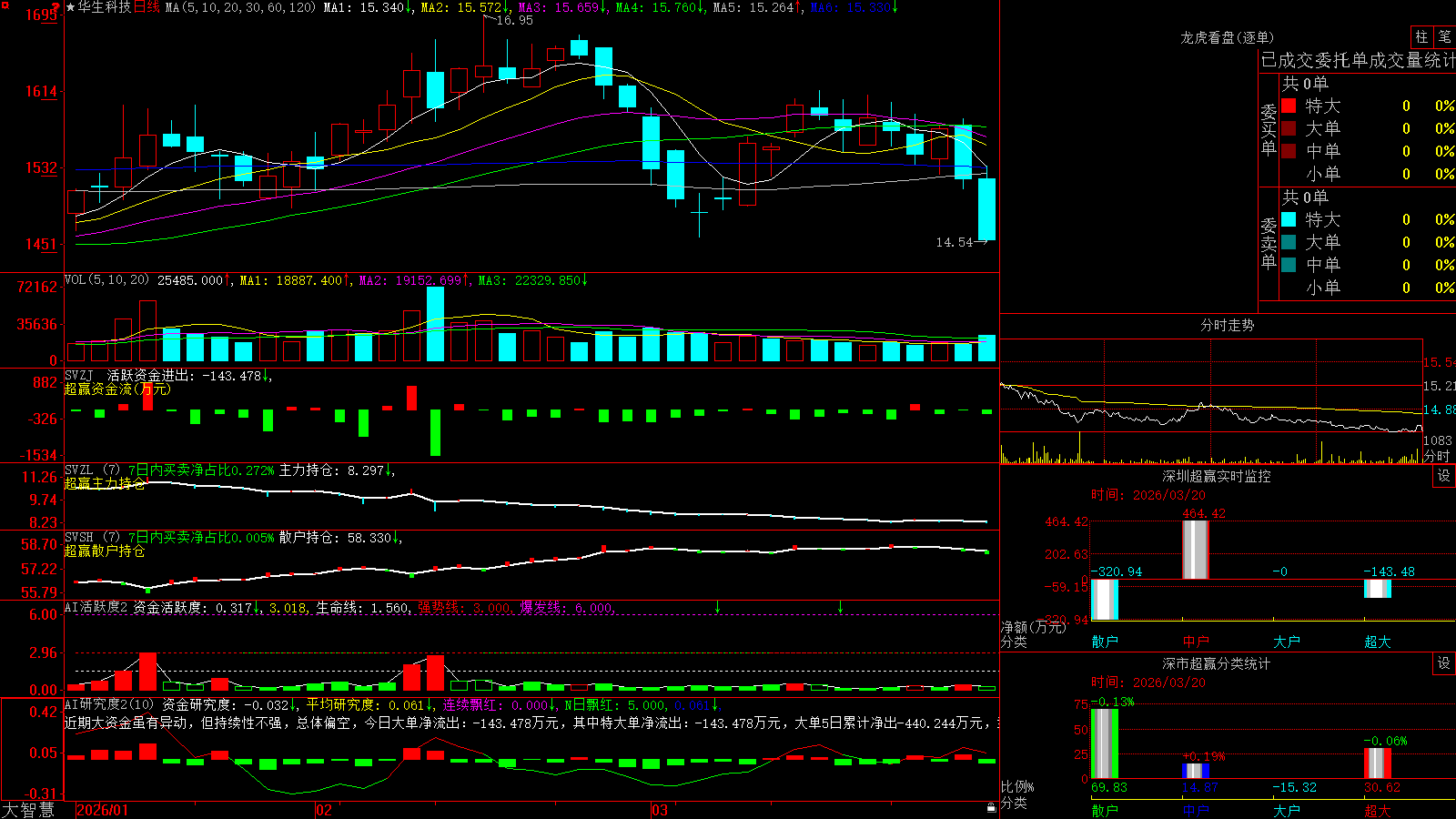Click the 散户持仓: 58.330 value
This screenshot has width=1456, height=819.
(335, 538)
